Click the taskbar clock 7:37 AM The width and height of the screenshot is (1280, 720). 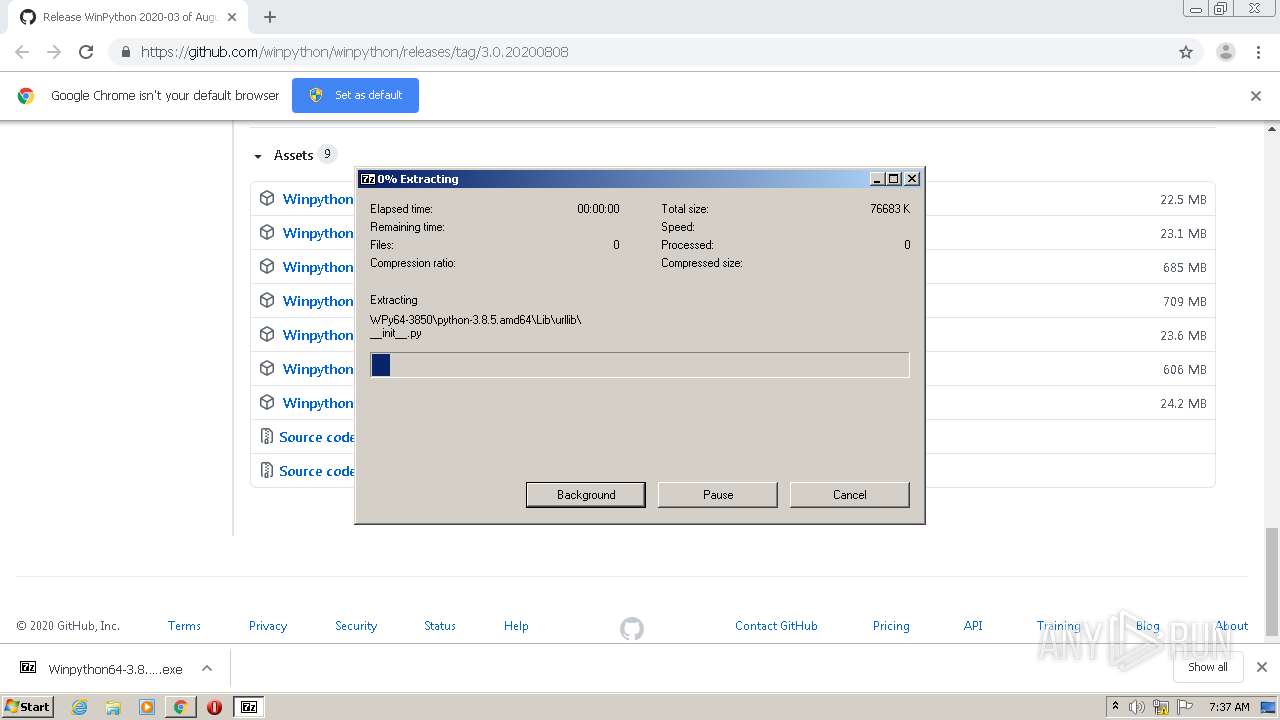1229,707
